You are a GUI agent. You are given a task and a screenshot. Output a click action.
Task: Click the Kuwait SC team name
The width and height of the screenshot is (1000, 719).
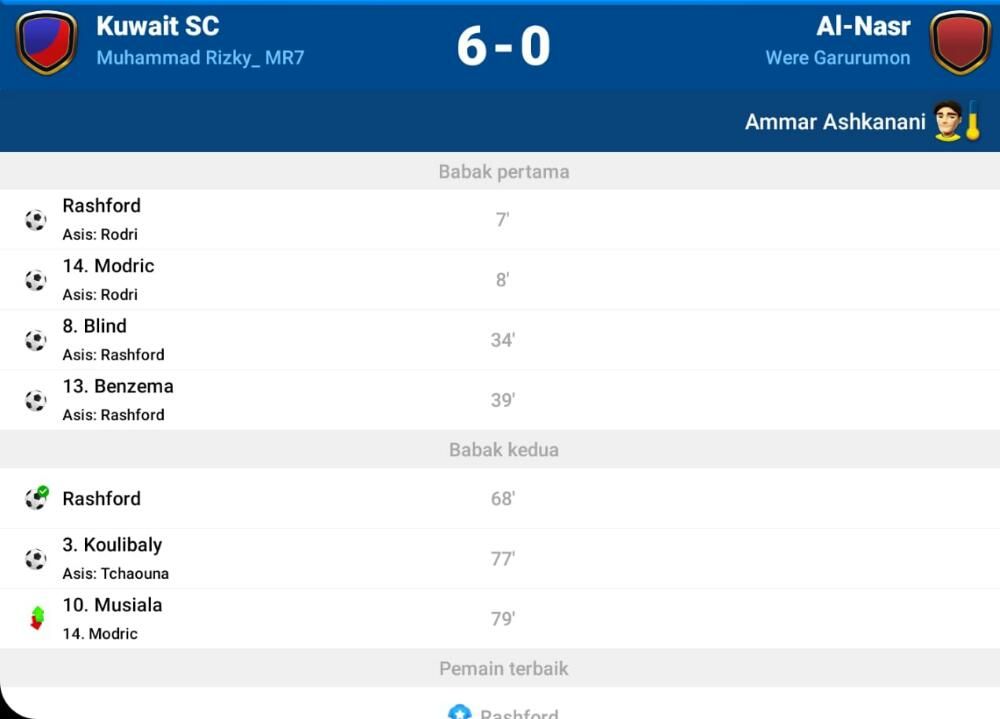pos(158,26)
